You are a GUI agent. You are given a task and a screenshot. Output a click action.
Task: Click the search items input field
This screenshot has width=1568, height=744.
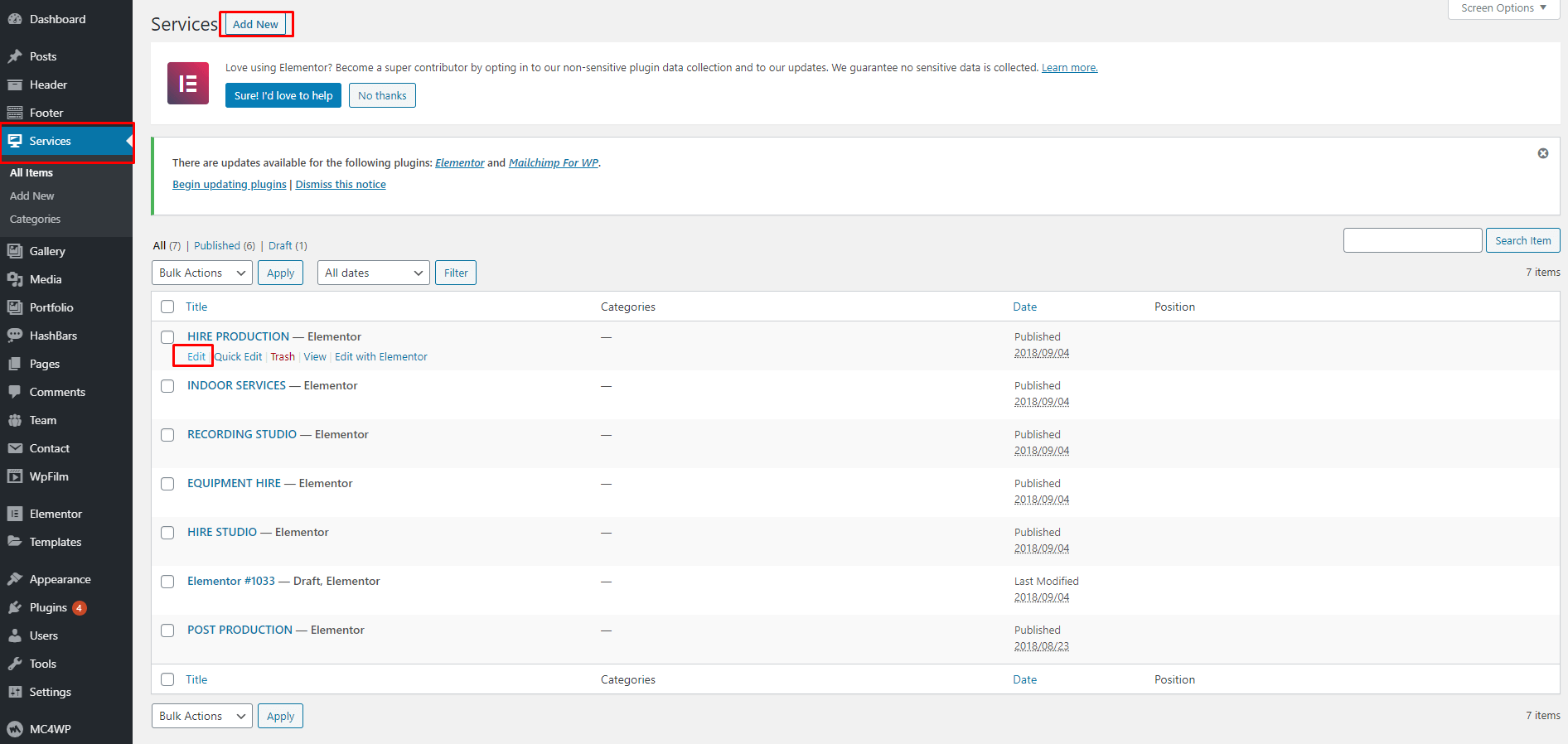tap(1413, 240)
